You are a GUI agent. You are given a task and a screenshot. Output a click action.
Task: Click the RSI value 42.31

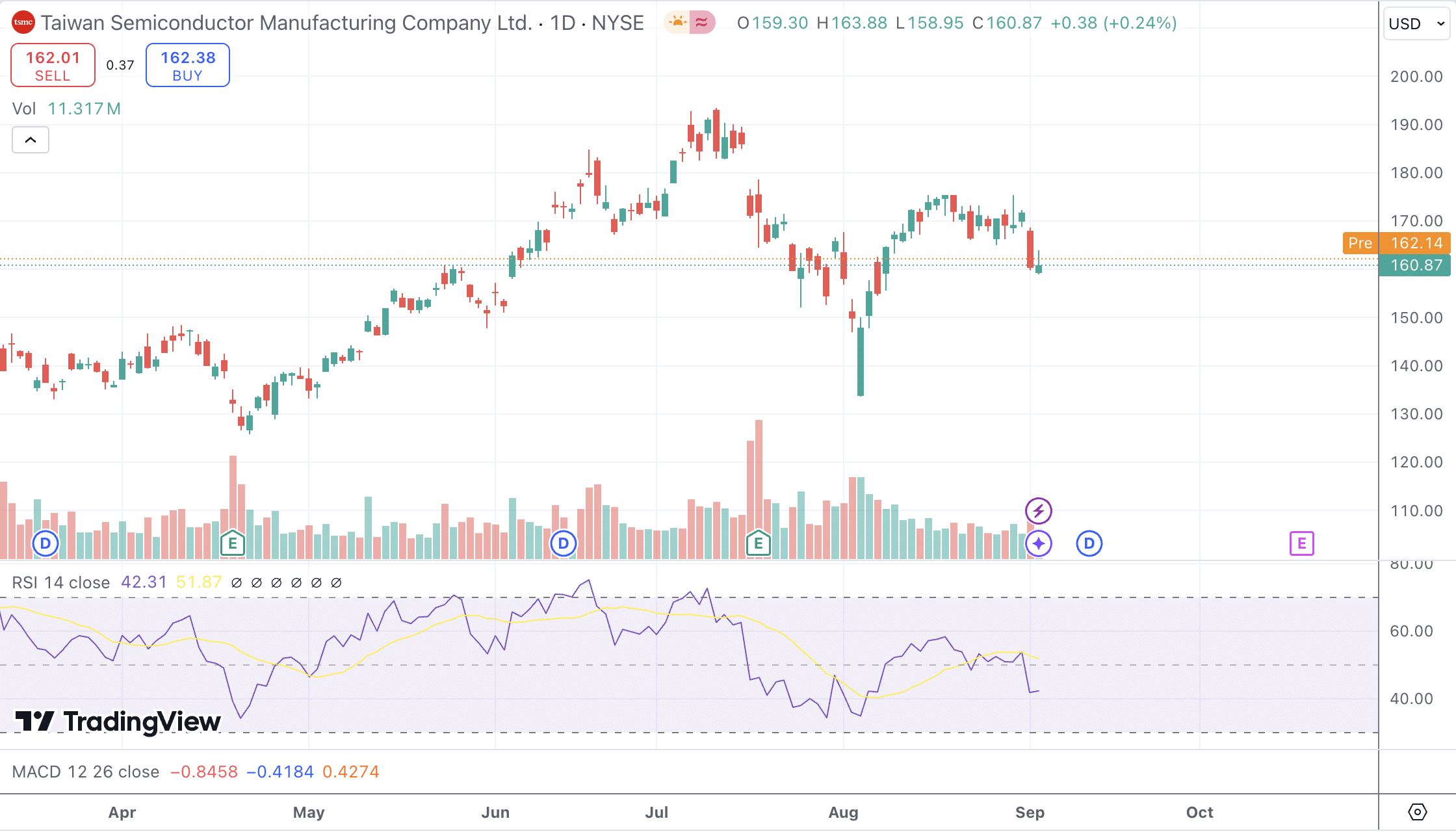(144, 582)
